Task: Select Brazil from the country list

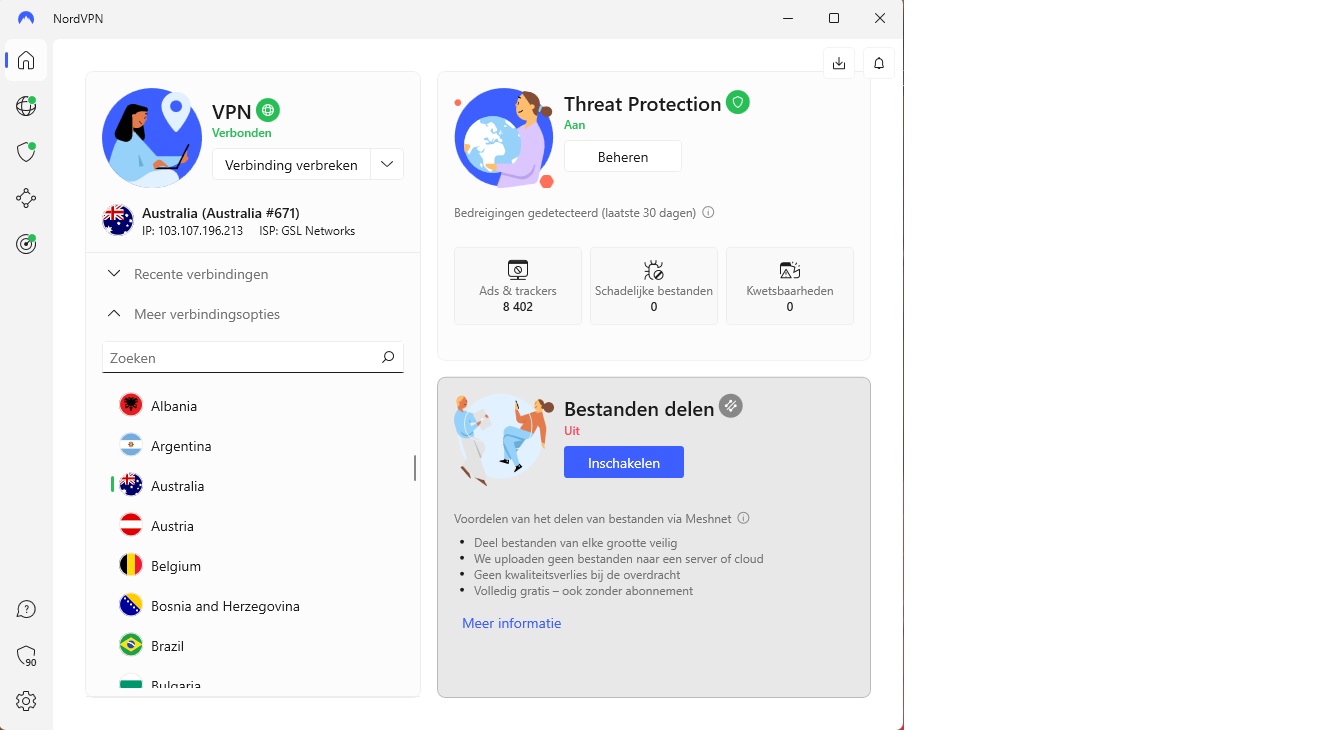Action: (x=167, y=646)
